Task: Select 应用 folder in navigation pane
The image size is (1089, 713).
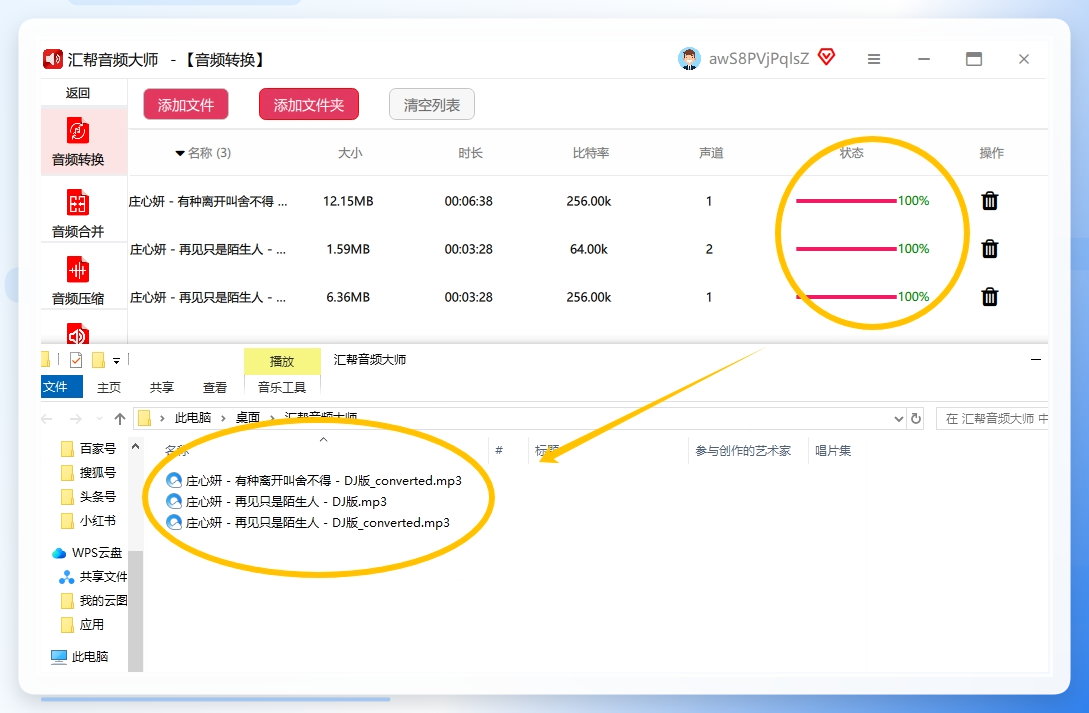Action: click(x=83, y=625)
